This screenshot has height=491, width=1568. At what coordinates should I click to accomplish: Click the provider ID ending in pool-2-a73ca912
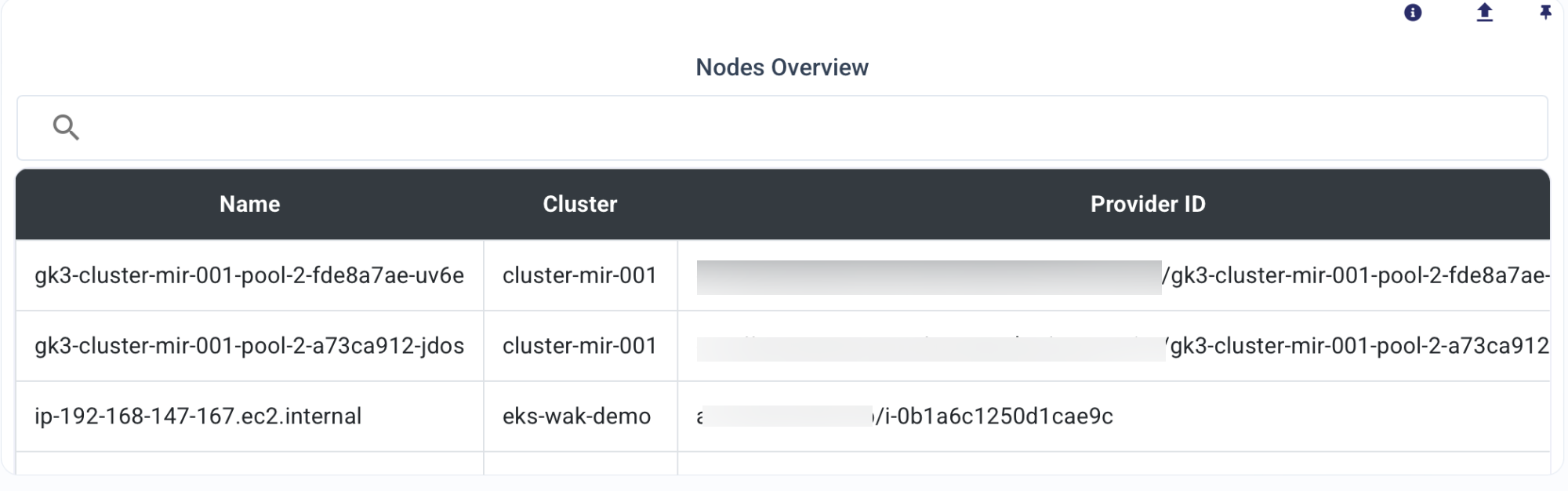click(1357, 346)
